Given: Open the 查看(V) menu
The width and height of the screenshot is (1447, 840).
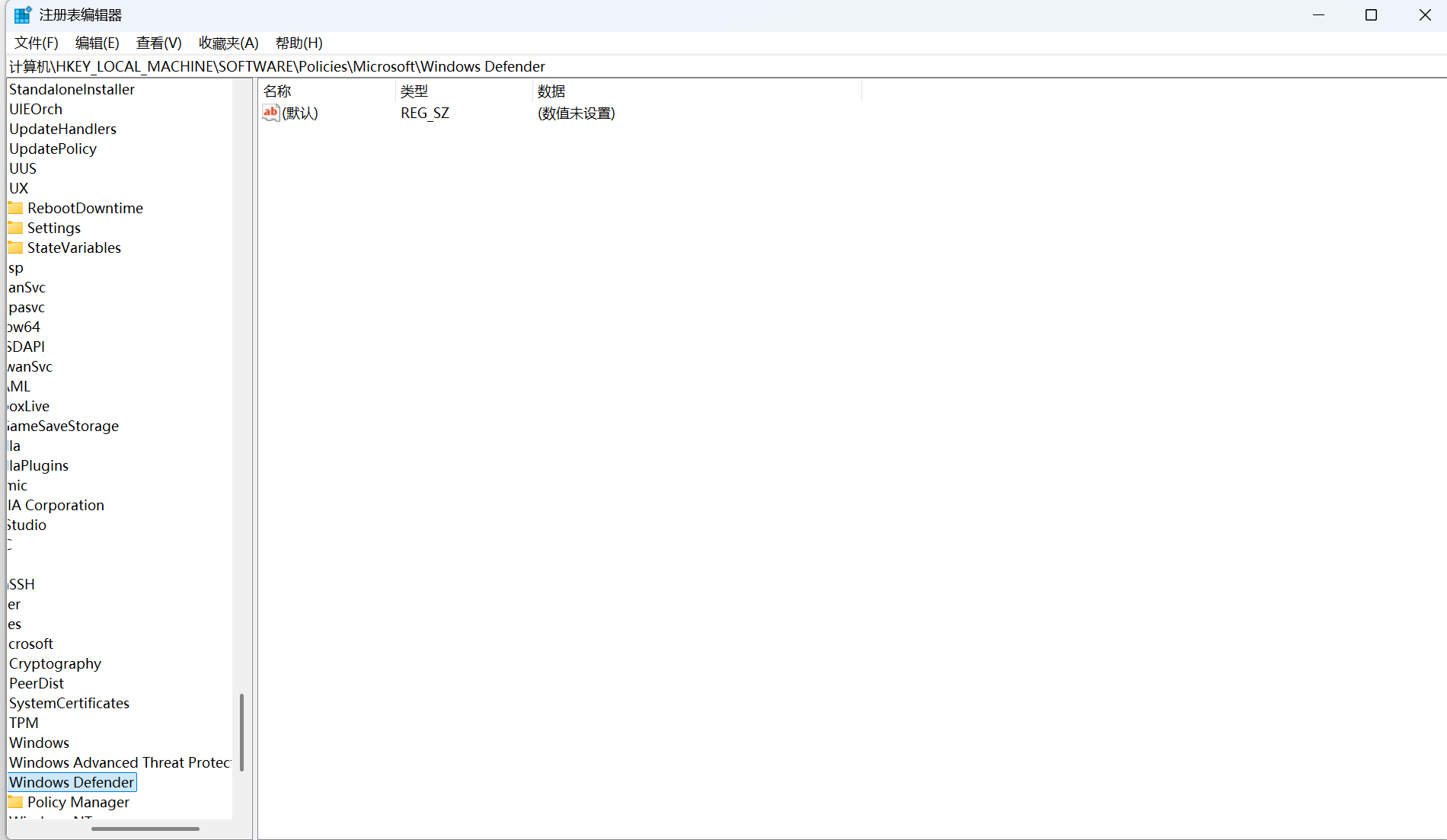Looking at the screenshot, I should 159,43.
